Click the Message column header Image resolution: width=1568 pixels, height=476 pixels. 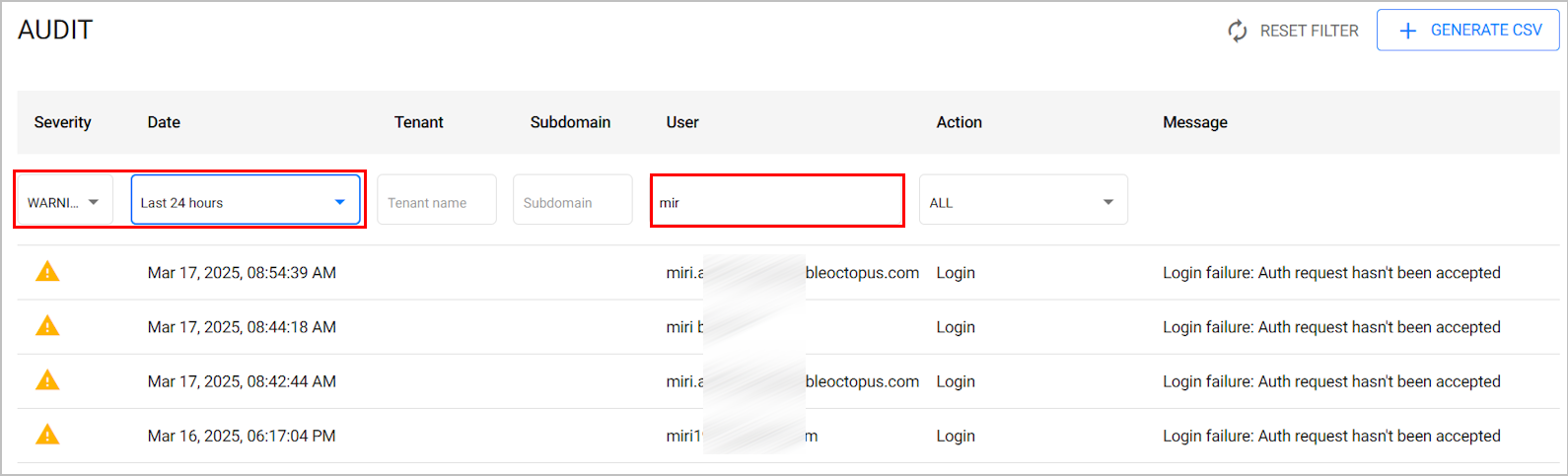point(1195,122)
